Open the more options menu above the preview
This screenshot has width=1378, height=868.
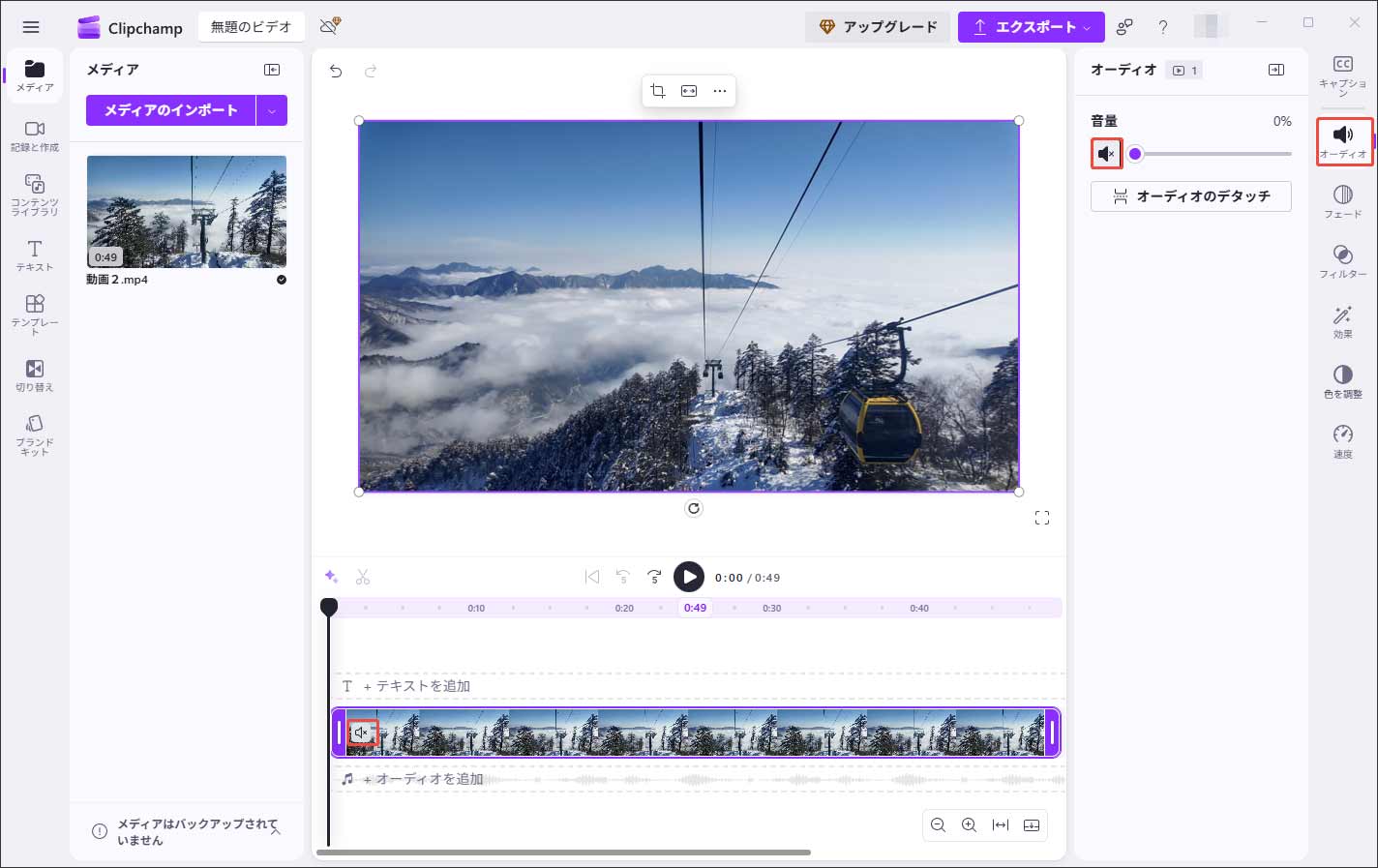[x=719, y=90]
